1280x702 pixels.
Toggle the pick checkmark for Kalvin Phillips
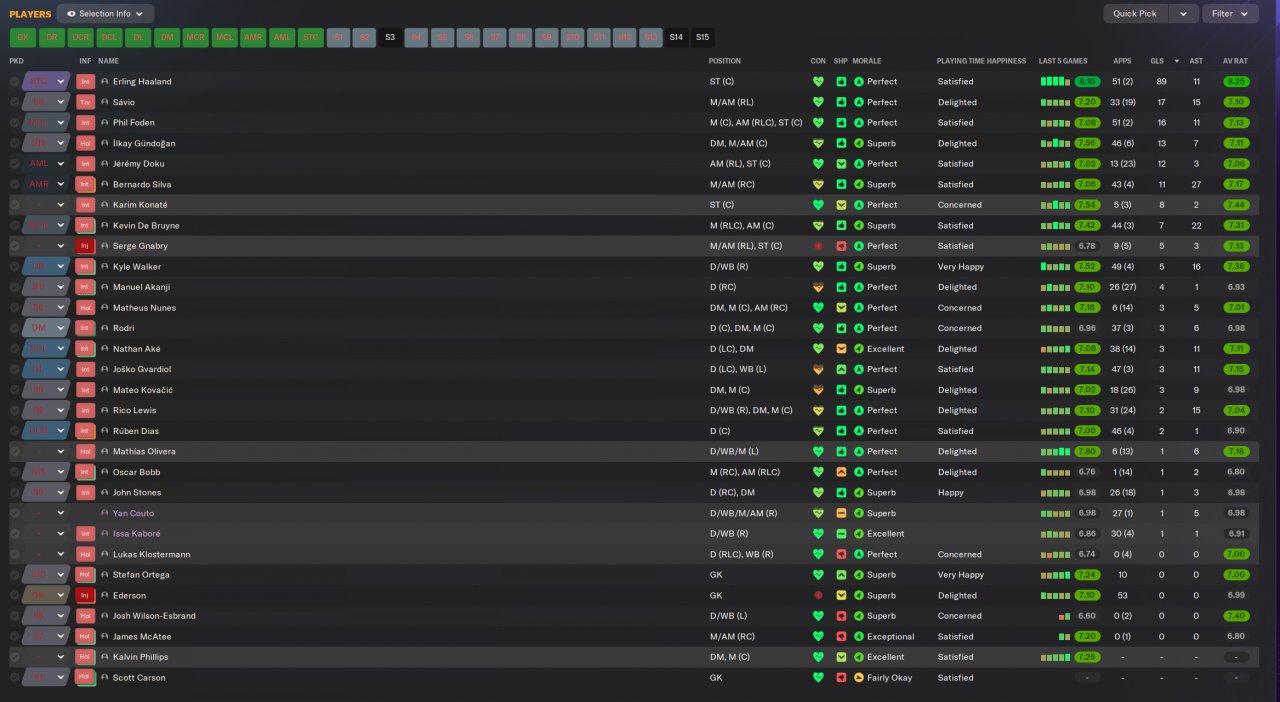click(14, 657)
